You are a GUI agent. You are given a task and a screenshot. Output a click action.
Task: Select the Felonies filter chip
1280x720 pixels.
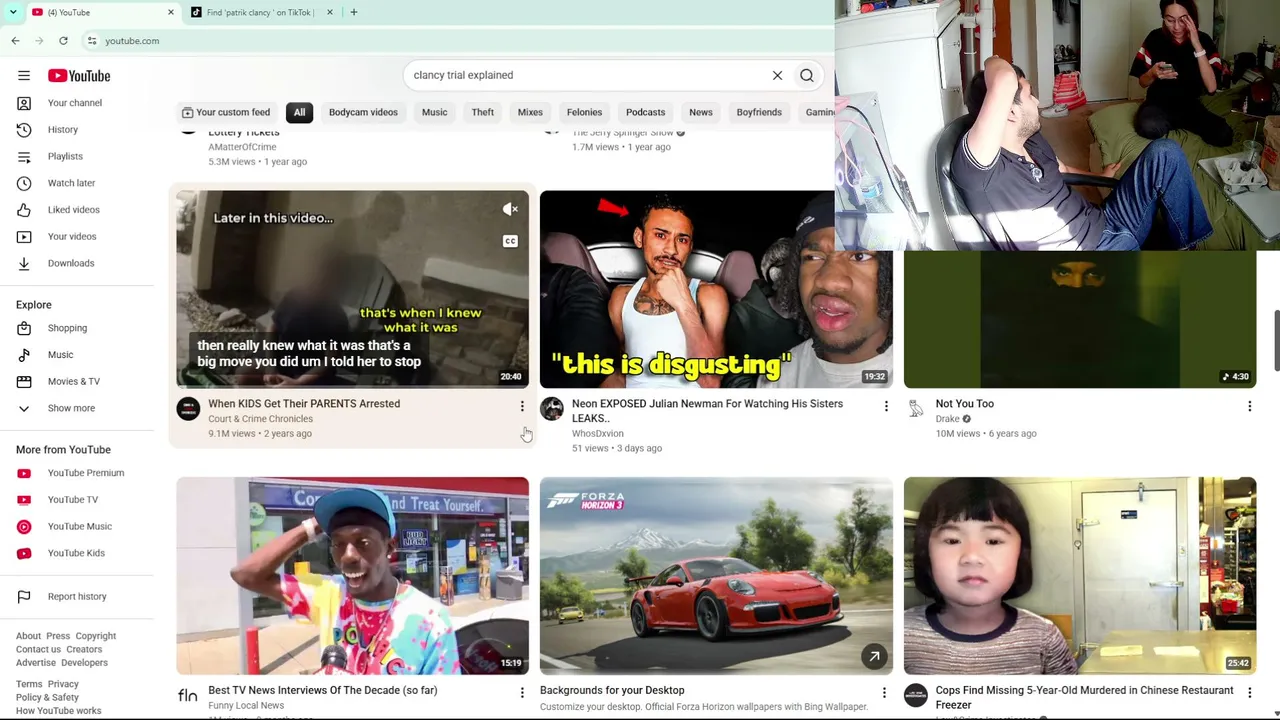584,112
